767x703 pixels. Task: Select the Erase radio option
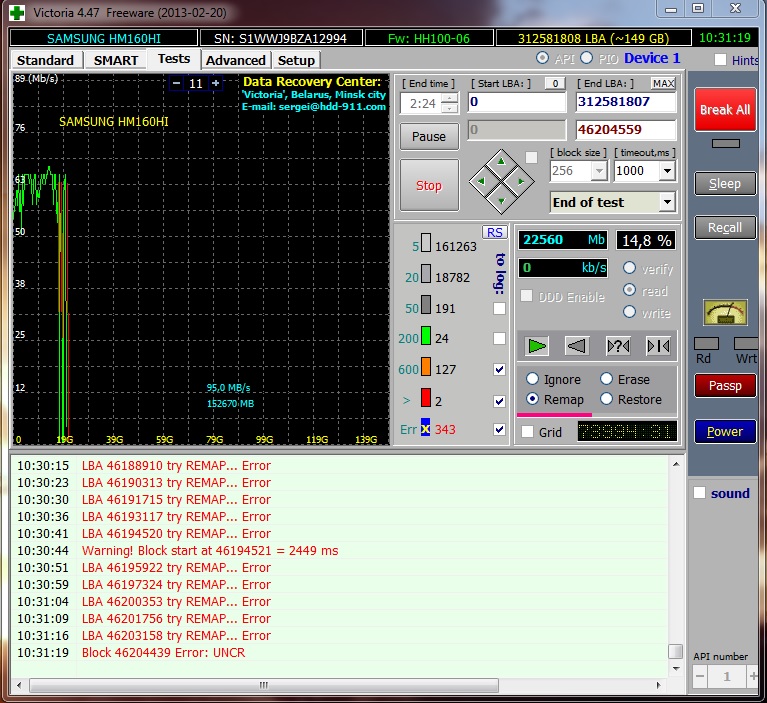tap(607, 379)
